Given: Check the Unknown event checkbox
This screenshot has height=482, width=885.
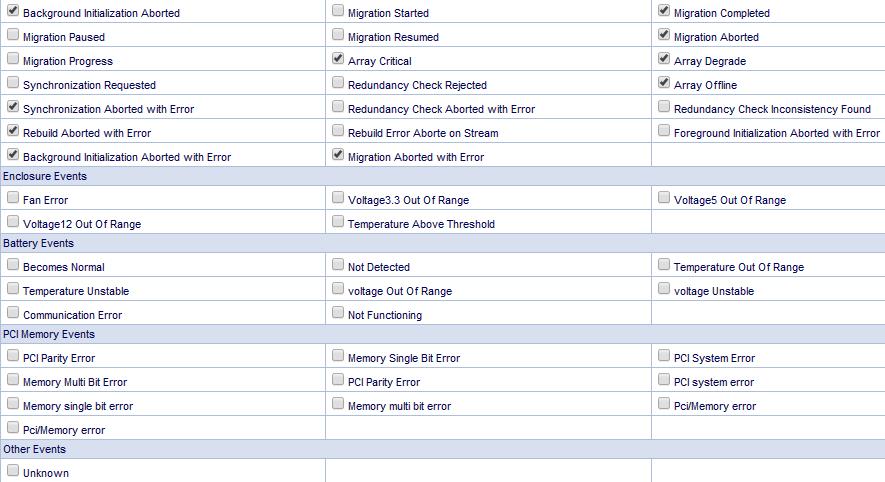Looking at the screenshot, I should tap(13, 472).
